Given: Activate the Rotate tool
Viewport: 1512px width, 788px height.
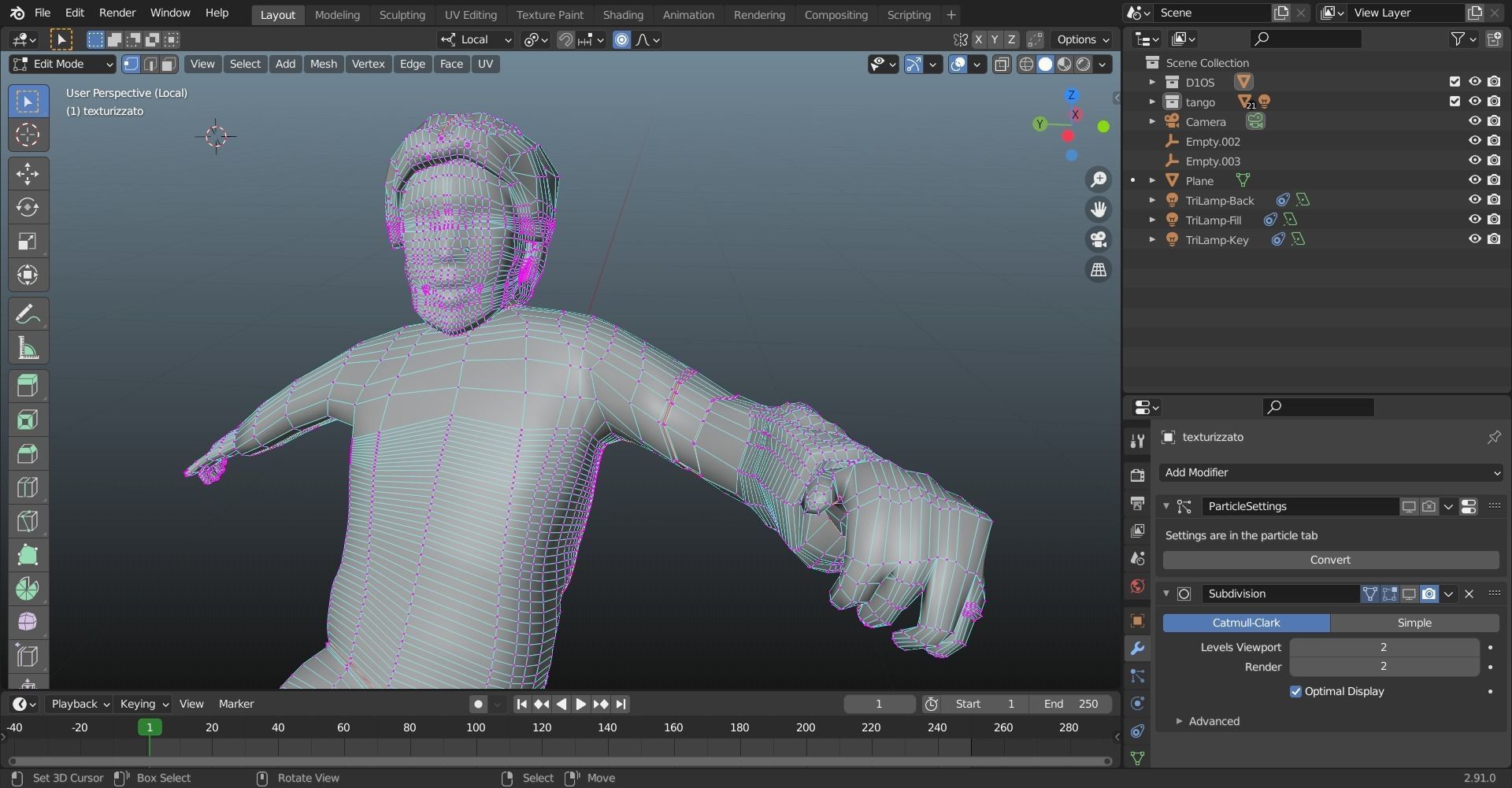Looking at the screenshot, I should (28, 208).
